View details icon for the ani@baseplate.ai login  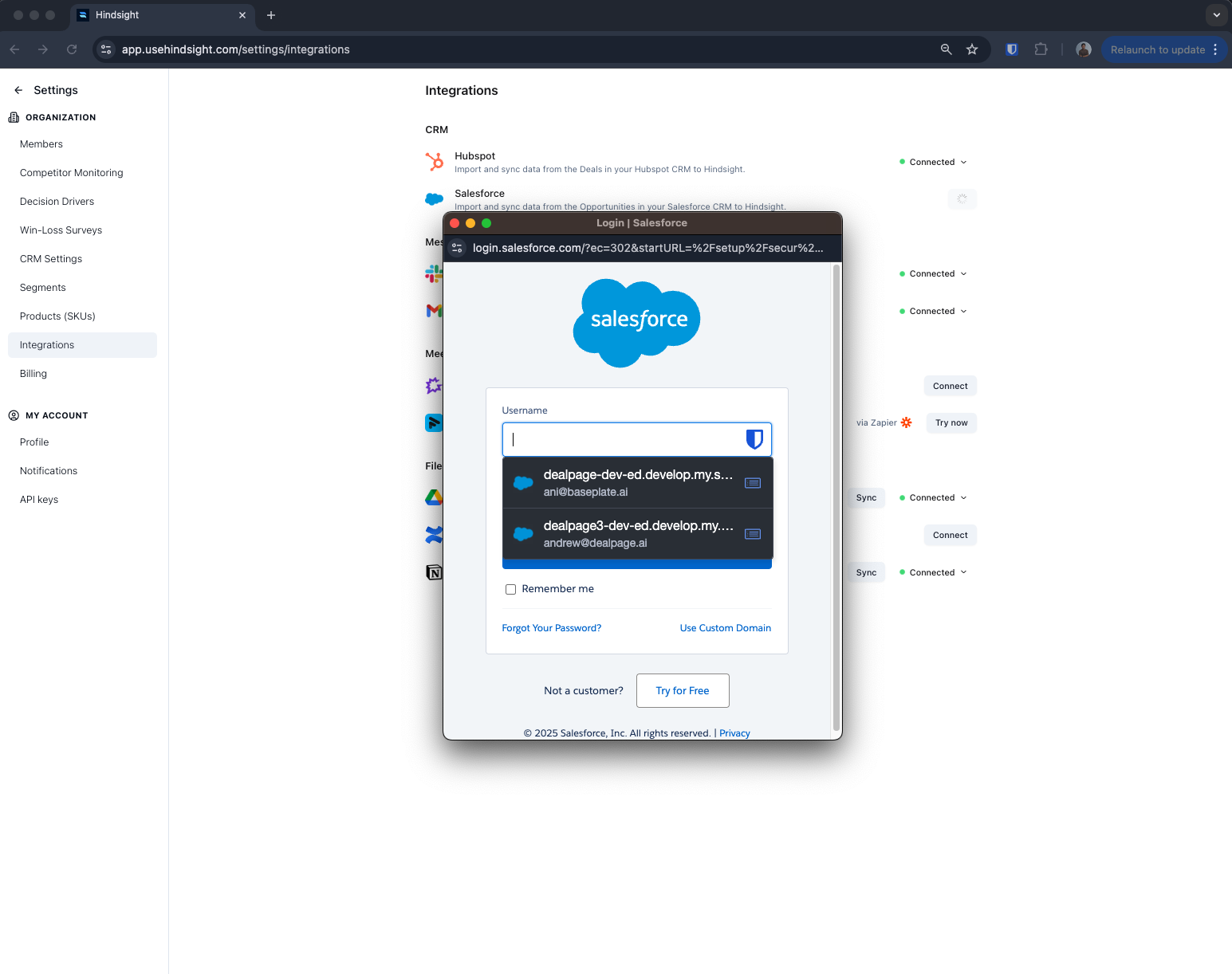click(x=753, y=483)
